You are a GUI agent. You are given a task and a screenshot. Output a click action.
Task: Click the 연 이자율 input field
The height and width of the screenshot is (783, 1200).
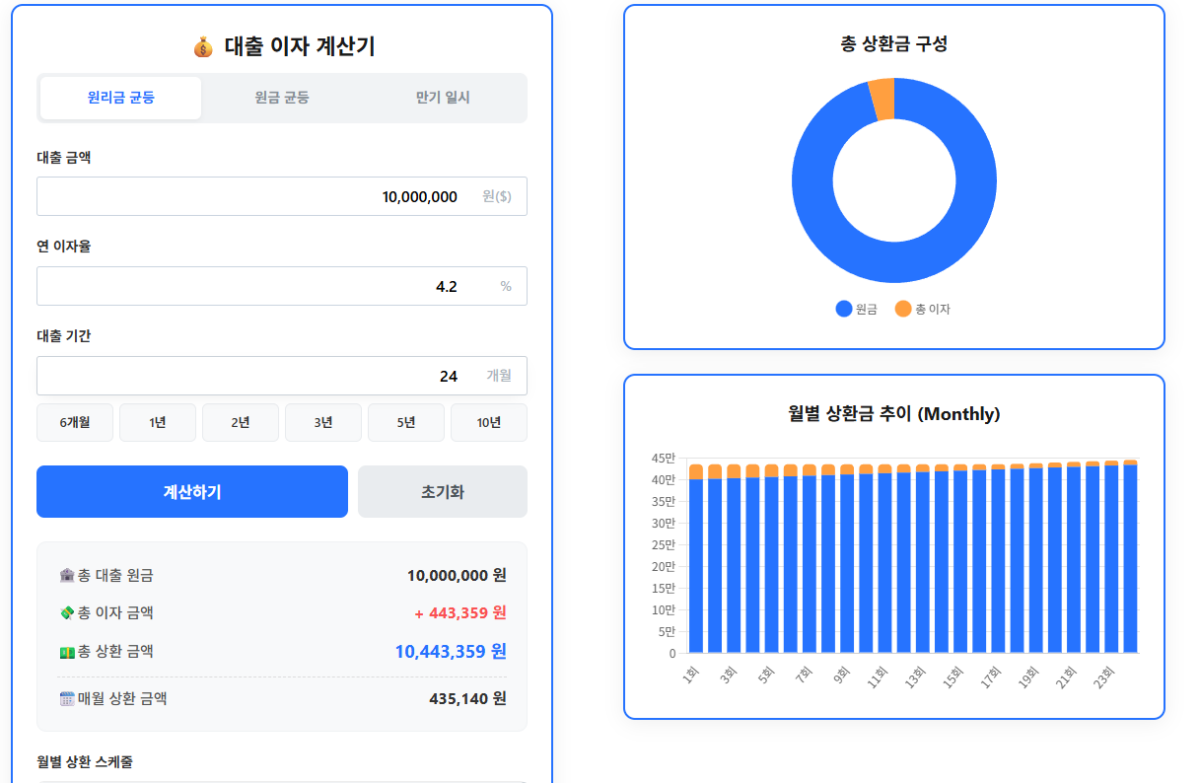tap(282, 286)
